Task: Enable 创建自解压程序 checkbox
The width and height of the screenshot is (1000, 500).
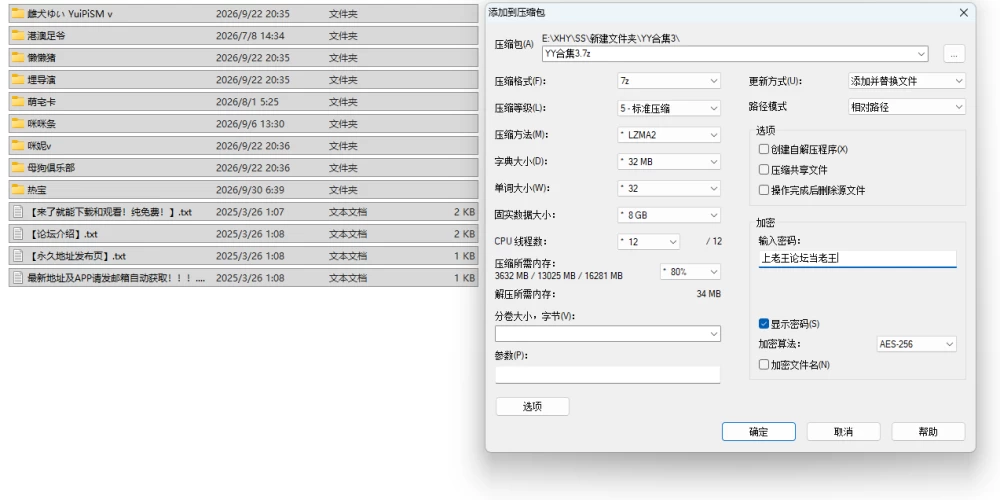Action: point(763,149)
